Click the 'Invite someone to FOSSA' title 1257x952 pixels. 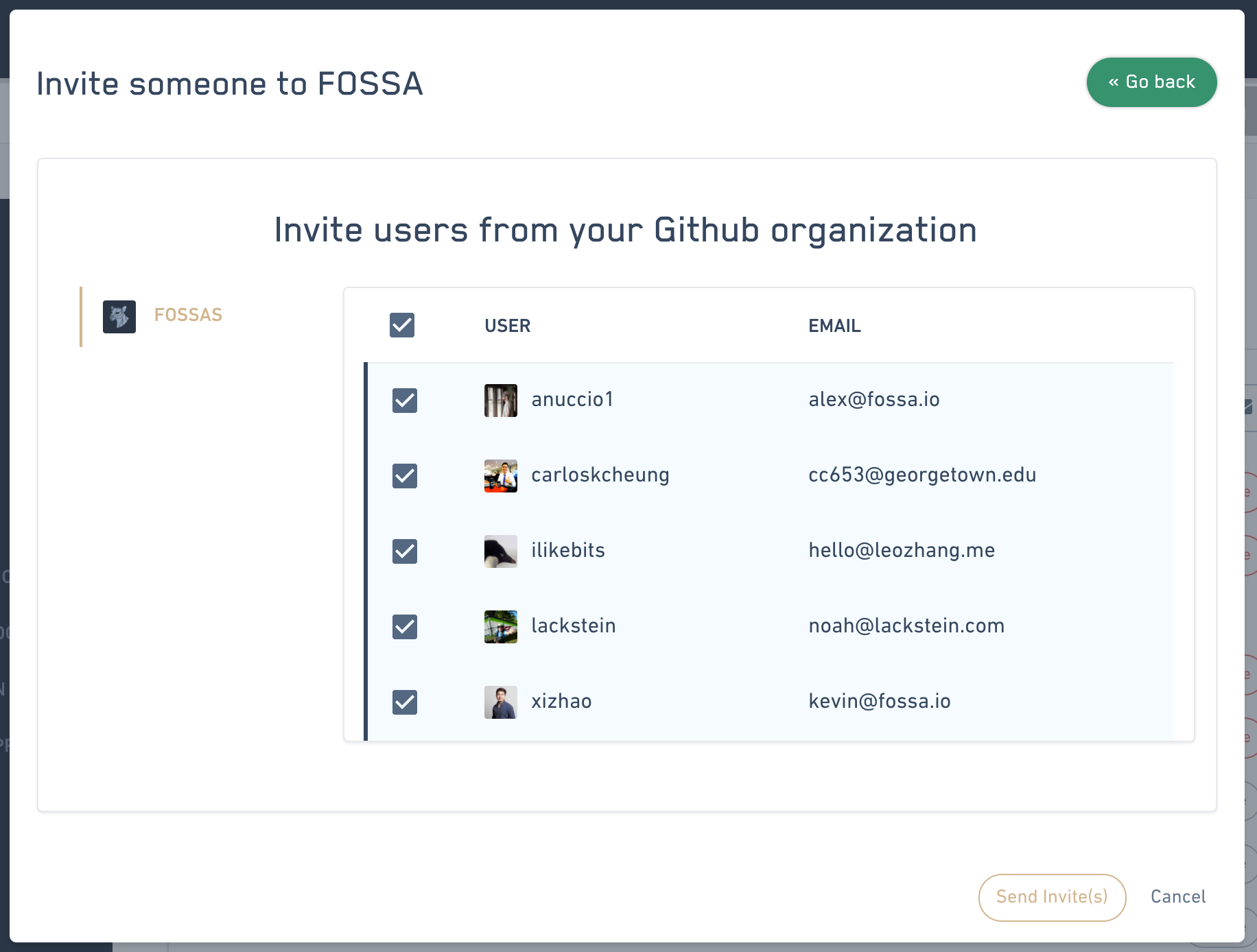[230, 84]
